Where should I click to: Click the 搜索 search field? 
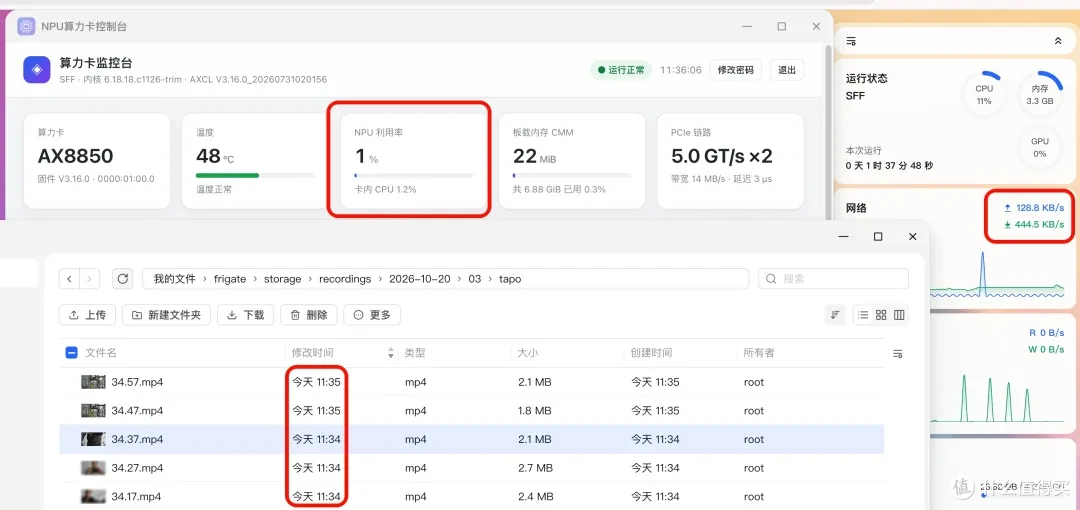tap(833, 279)
